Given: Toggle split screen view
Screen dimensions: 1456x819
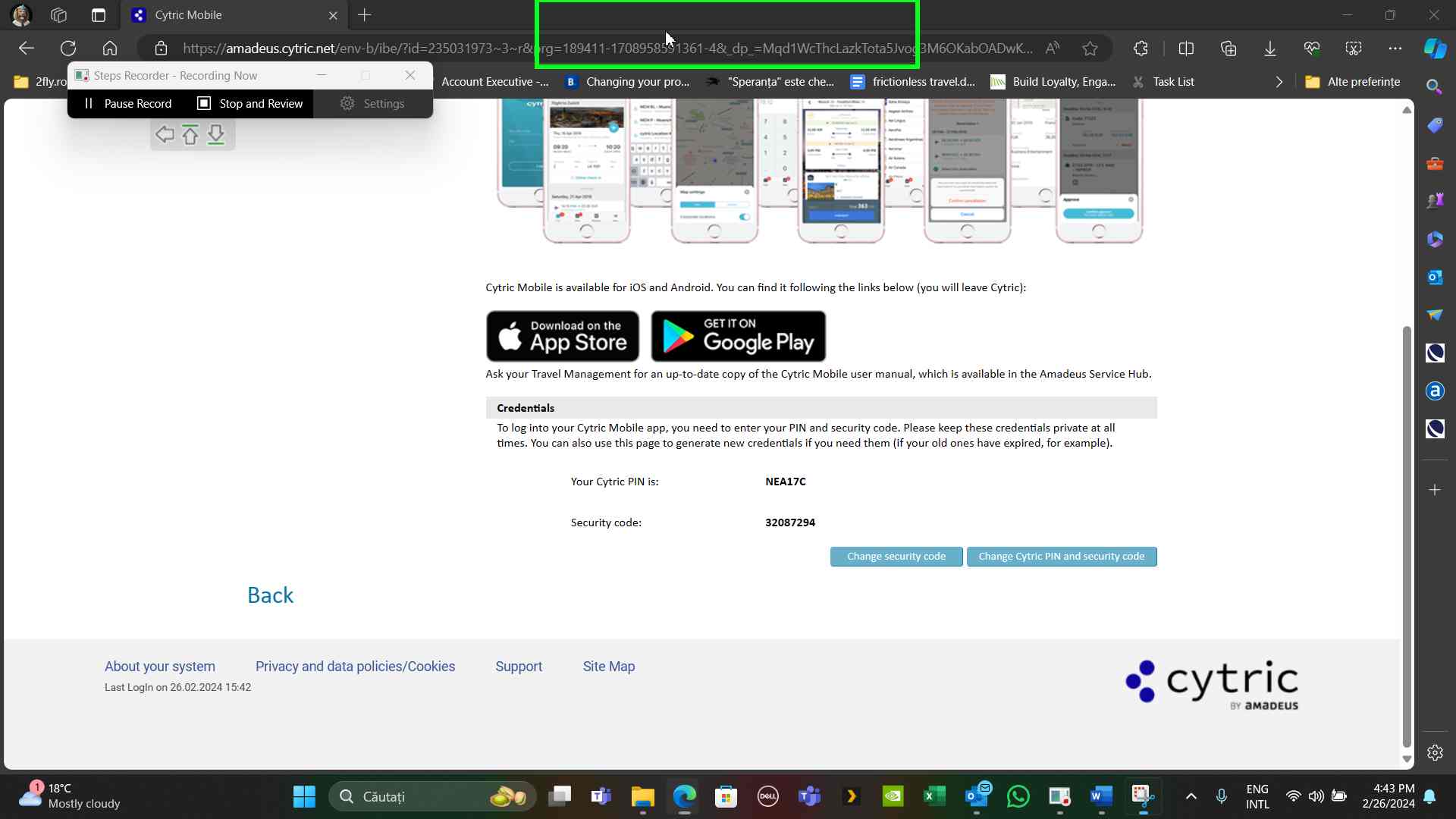Looking at the screenshot, I should (x=1186, y=49).
